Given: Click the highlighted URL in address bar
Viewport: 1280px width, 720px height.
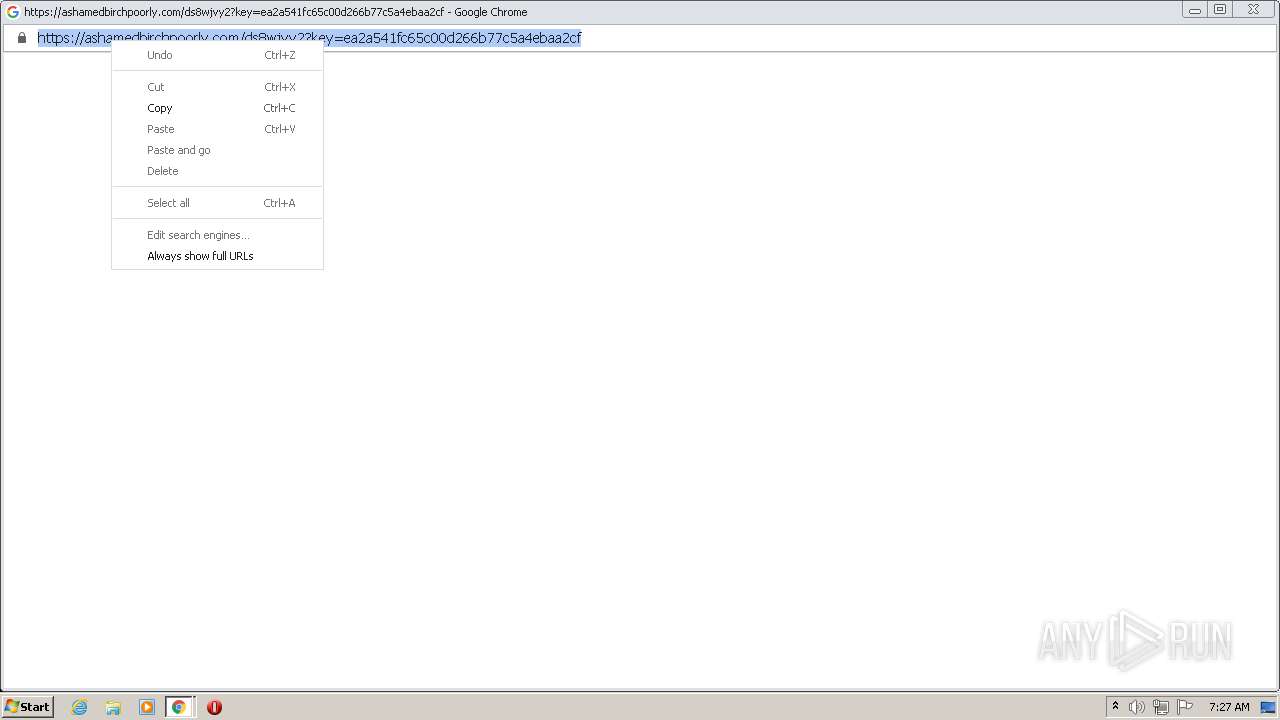Looking at the screenshot, I should point(309,38).
